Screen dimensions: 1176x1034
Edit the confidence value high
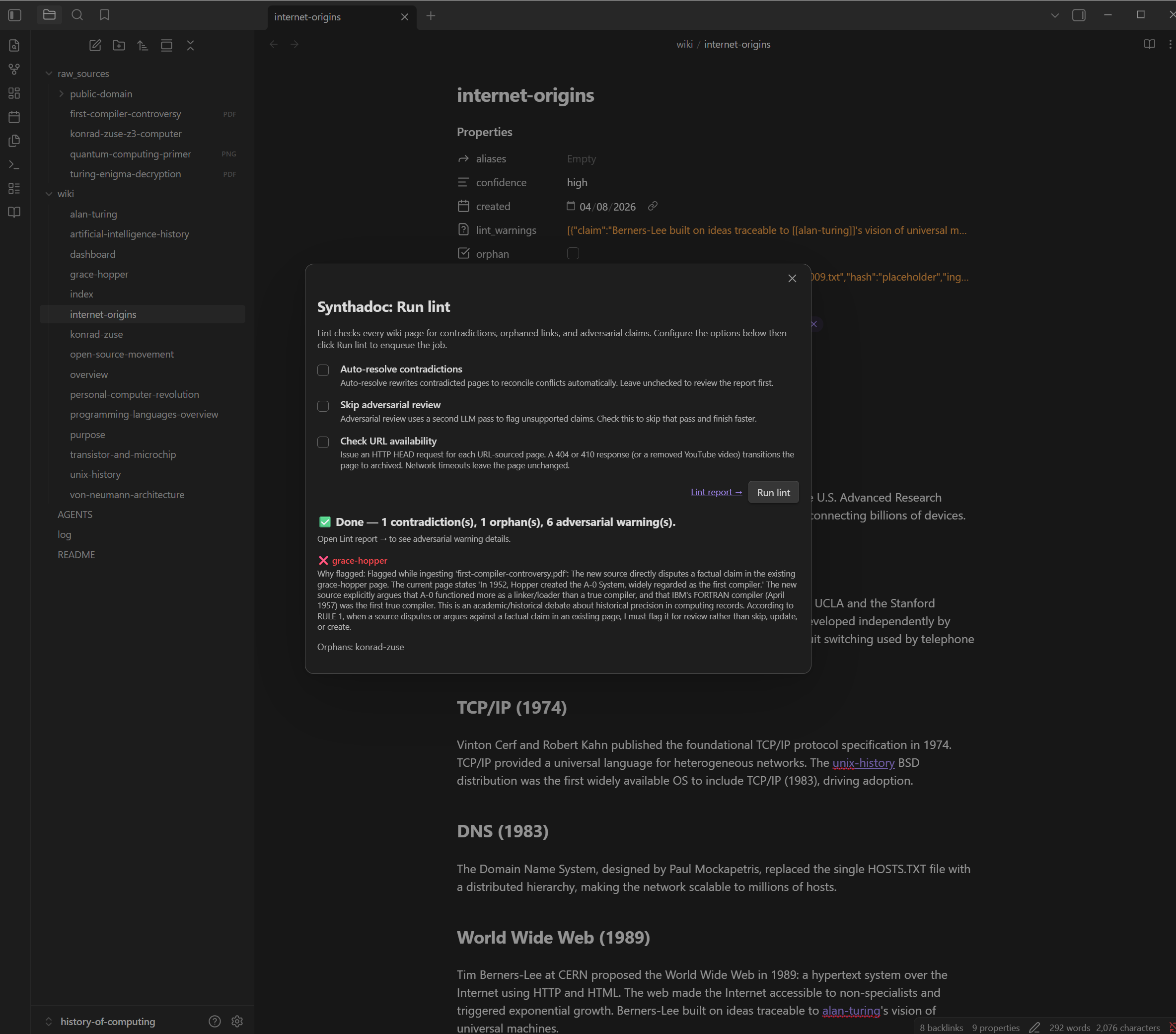577,182
